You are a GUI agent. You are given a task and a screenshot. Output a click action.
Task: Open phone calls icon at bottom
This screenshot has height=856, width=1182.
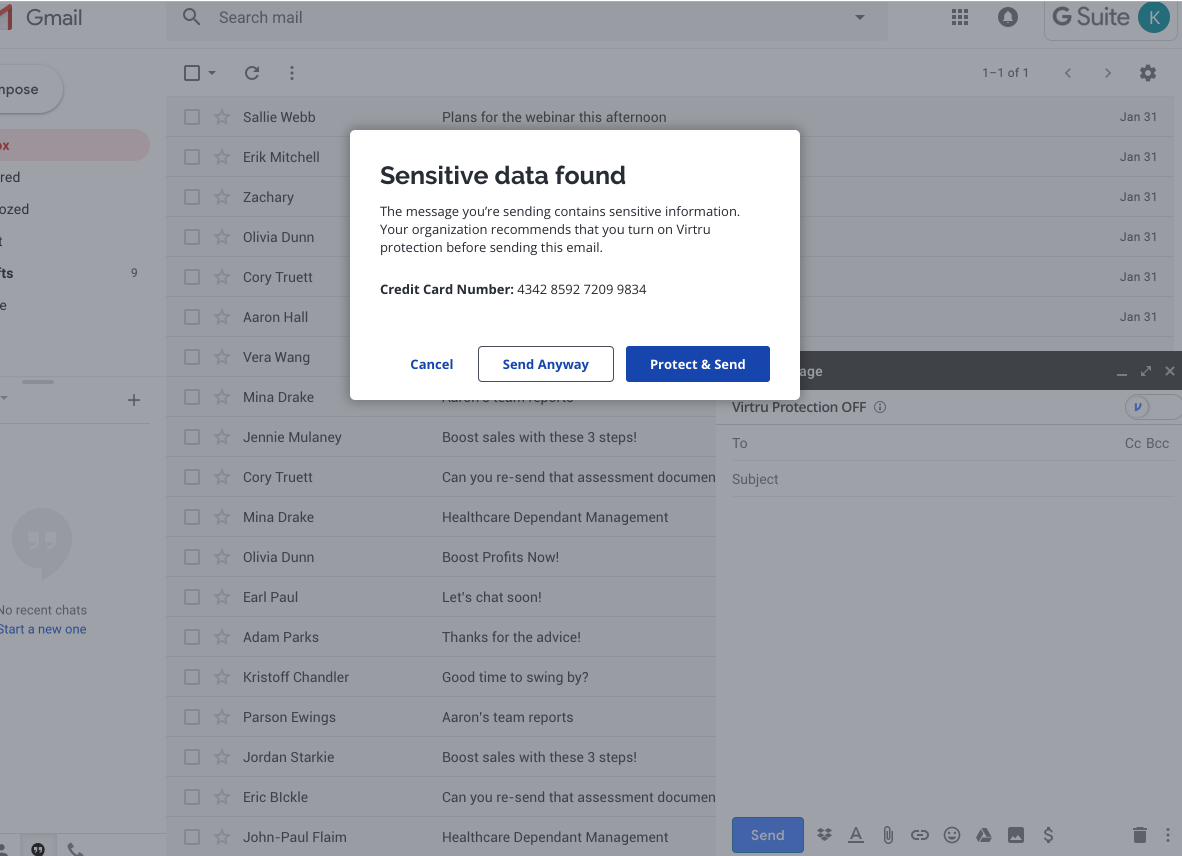click(x=75, y=849)
